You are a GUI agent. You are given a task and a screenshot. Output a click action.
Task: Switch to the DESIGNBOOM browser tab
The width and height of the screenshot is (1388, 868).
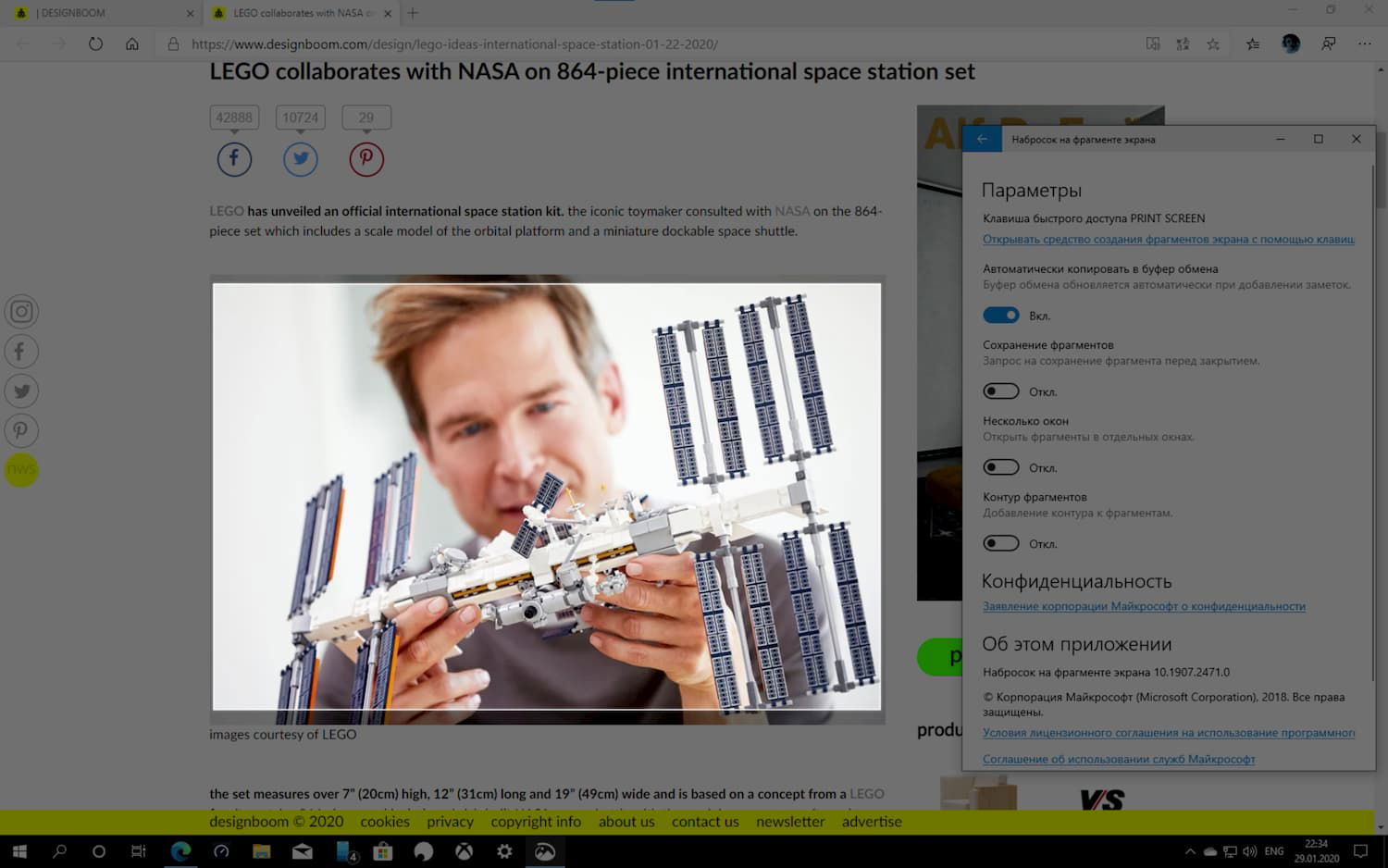pyautogui.click(x=102, y=13)
